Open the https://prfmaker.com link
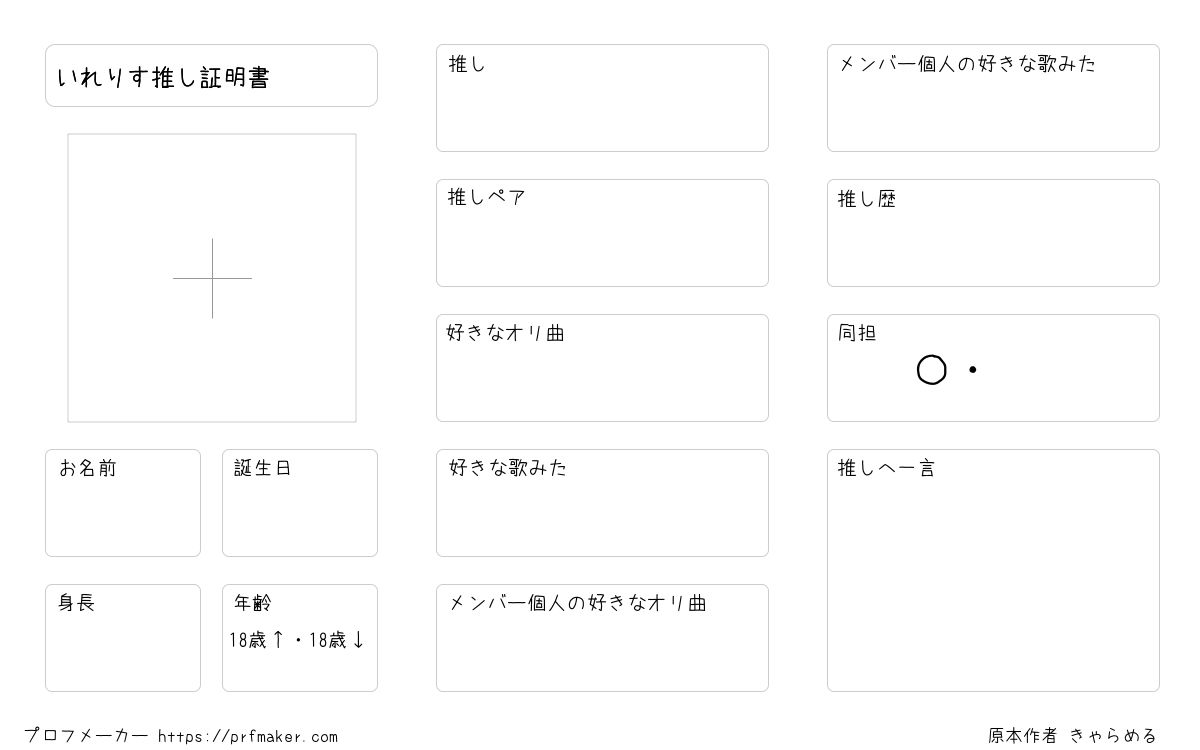The height and width of the screenshot is (750, 1200). coord(248,737)
